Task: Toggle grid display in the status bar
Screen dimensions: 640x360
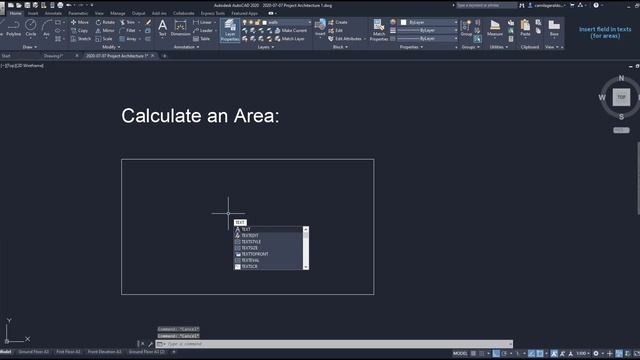Action: pyautogui.click(x=473, y=353)
